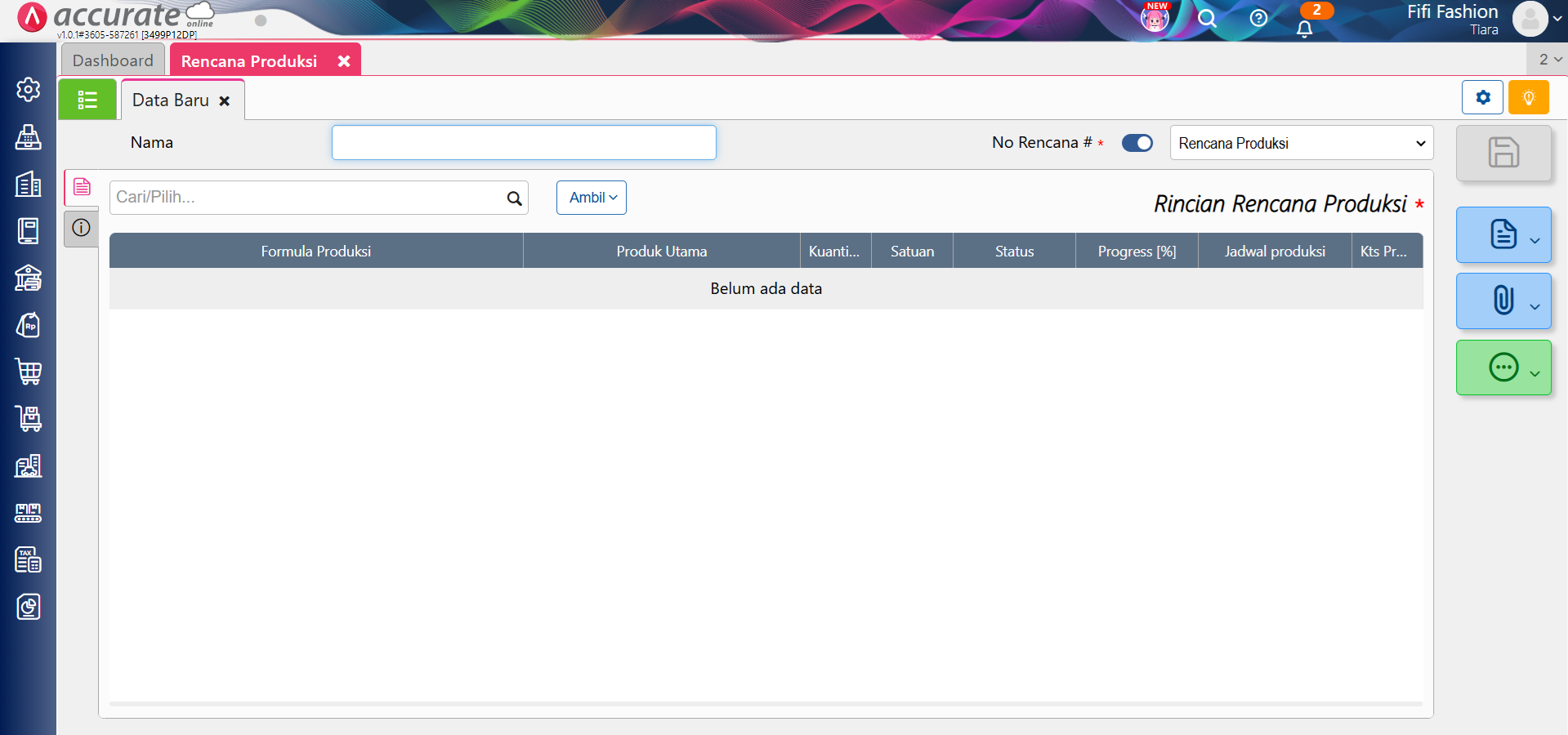Image resolution: width=1568 pixels, height=735 pixels.
Task: Close the Rencana Produksi tab
Action: (344, 61)
